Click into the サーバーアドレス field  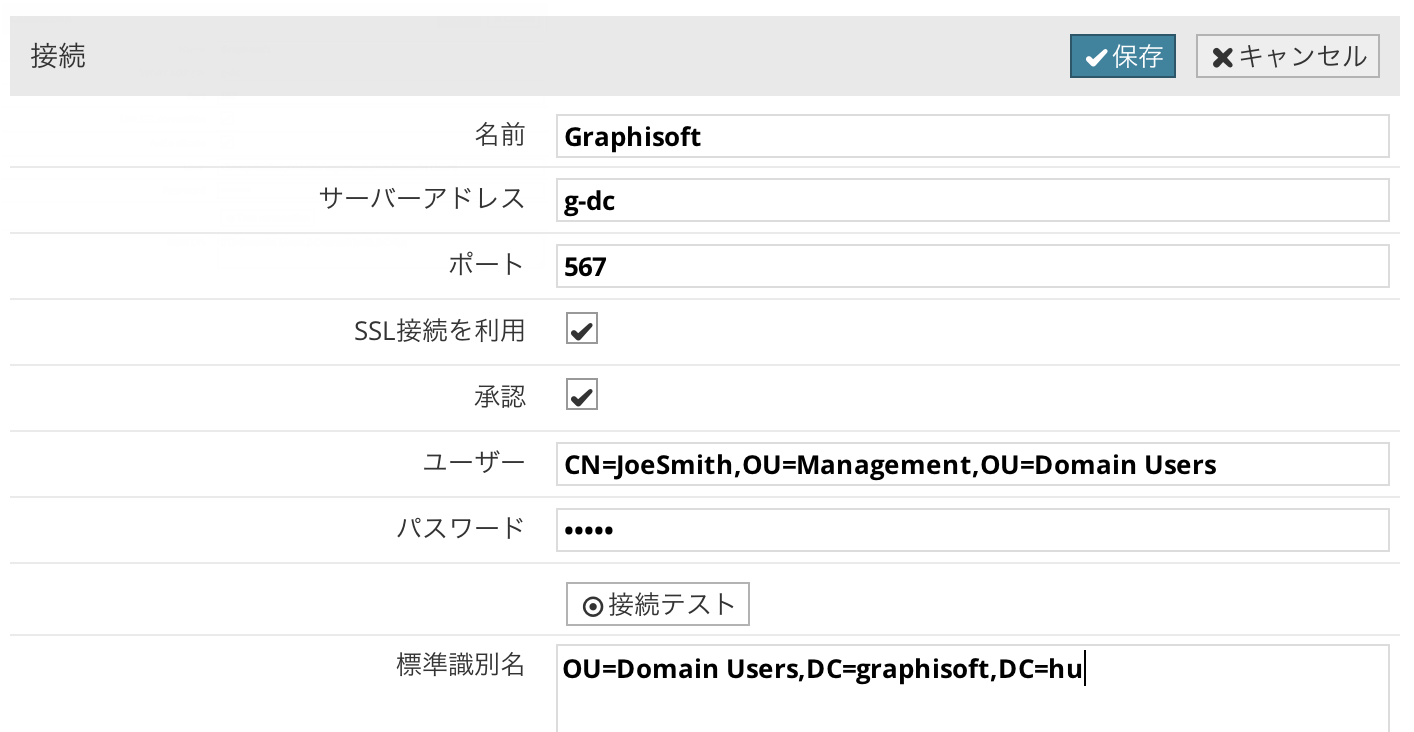pyautogui.click(x=972, y=201)
